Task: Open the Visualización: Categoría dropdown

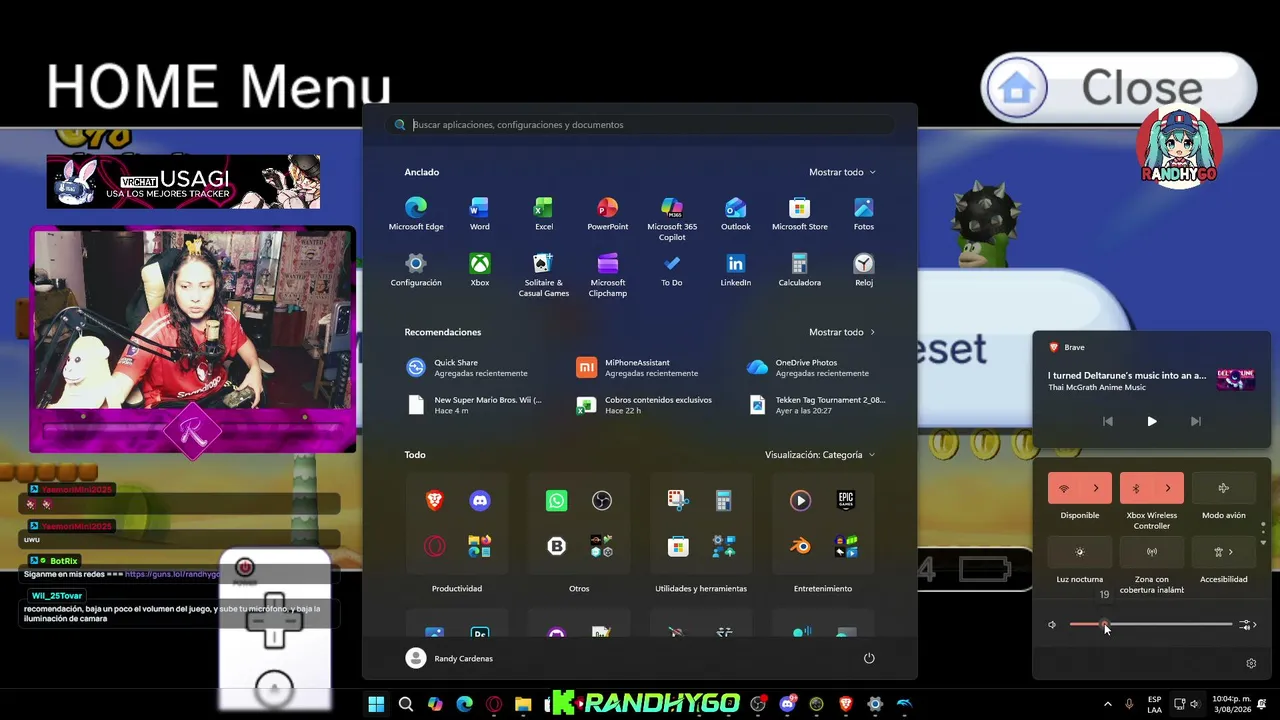Action: click(820, 455)
